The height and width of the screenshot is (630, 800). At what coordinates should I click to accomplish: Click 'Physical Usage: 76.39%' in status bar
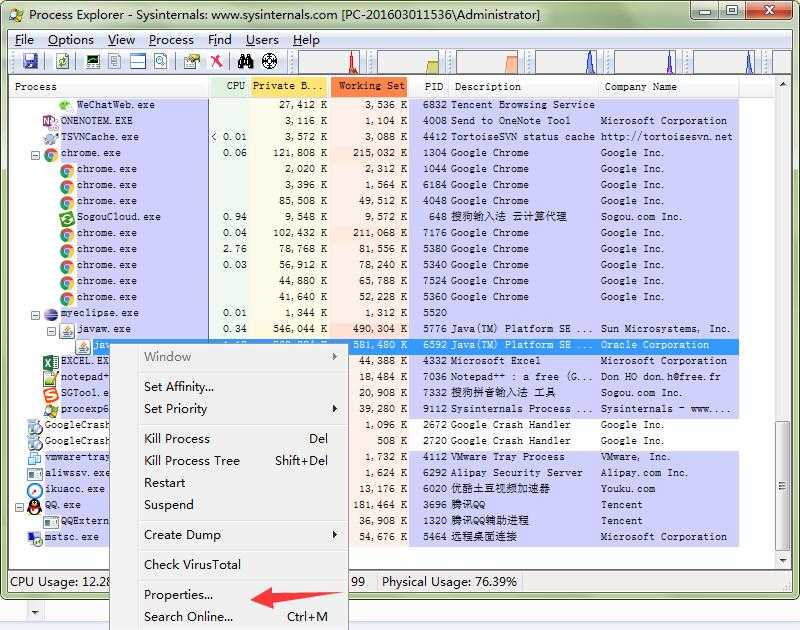[449, 582]
